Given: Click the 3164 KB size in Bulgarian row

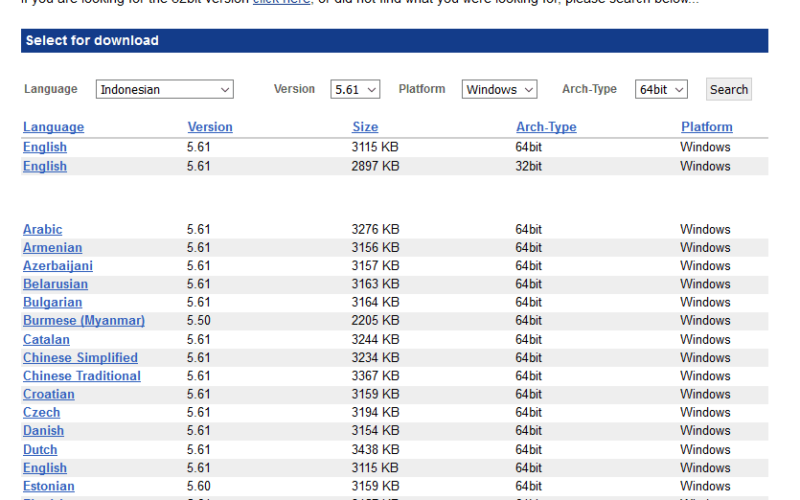Looking at the screenshot, I should pos(375,303).
